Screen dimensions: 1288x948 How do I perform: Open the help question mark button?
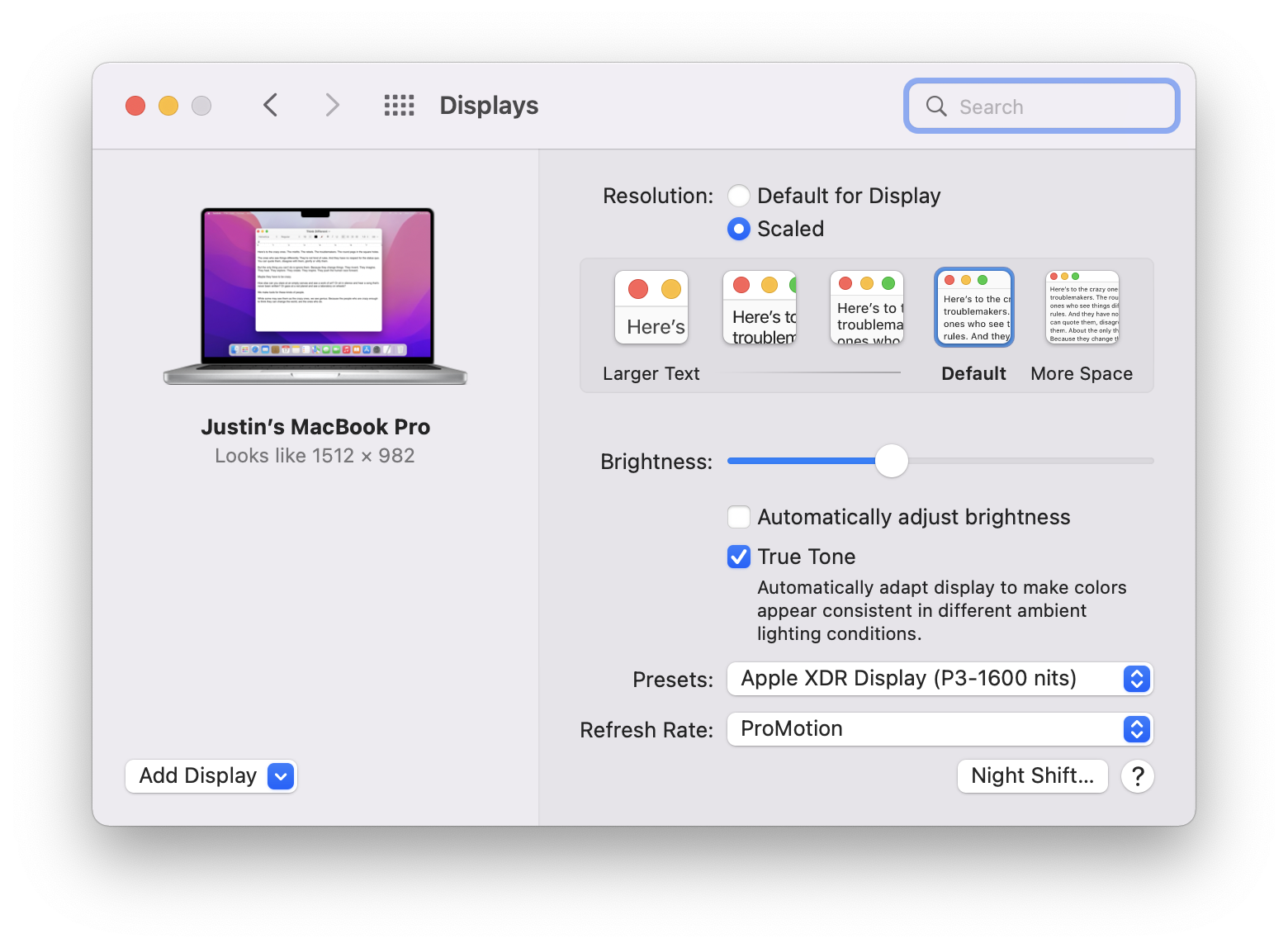pos(1137,776)
